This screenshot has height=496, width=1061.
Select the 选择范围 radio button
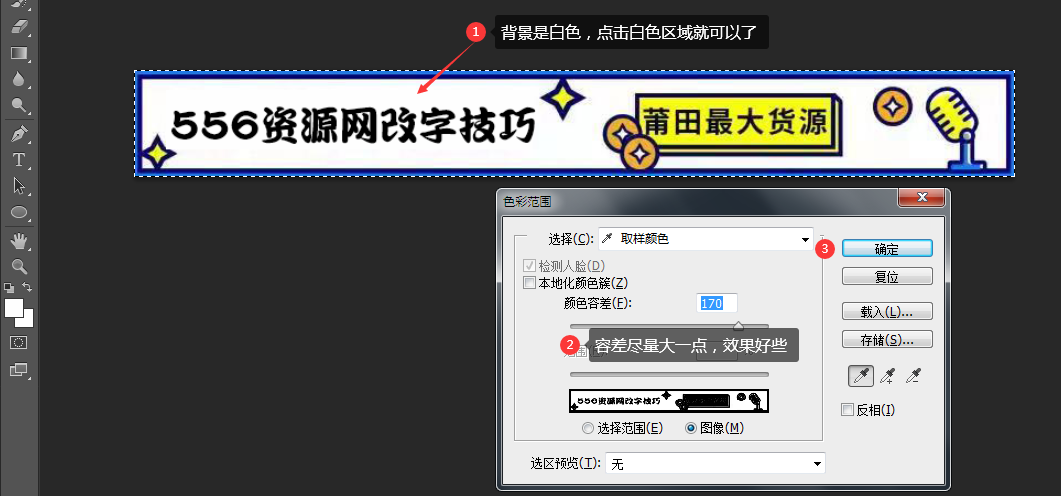tap(588, 428)
